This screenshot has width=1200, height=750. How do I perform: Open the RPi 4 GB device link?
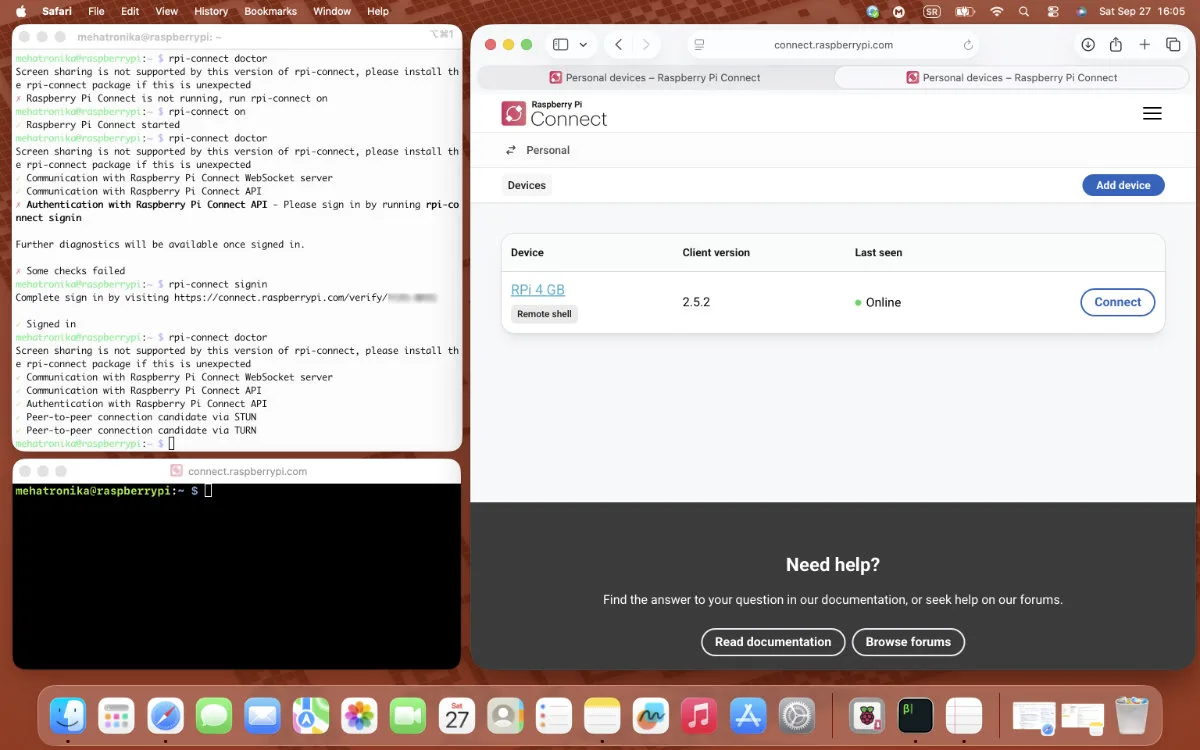[x=538, y=290]
